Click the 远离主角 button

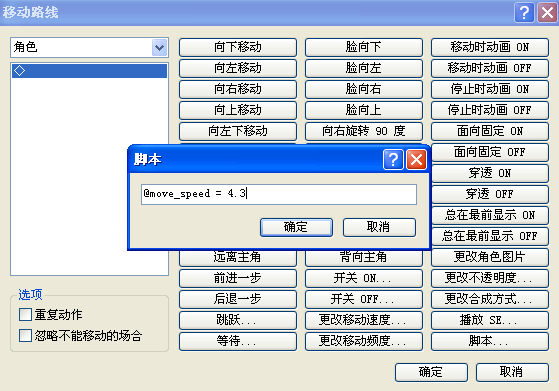point(238,258)
